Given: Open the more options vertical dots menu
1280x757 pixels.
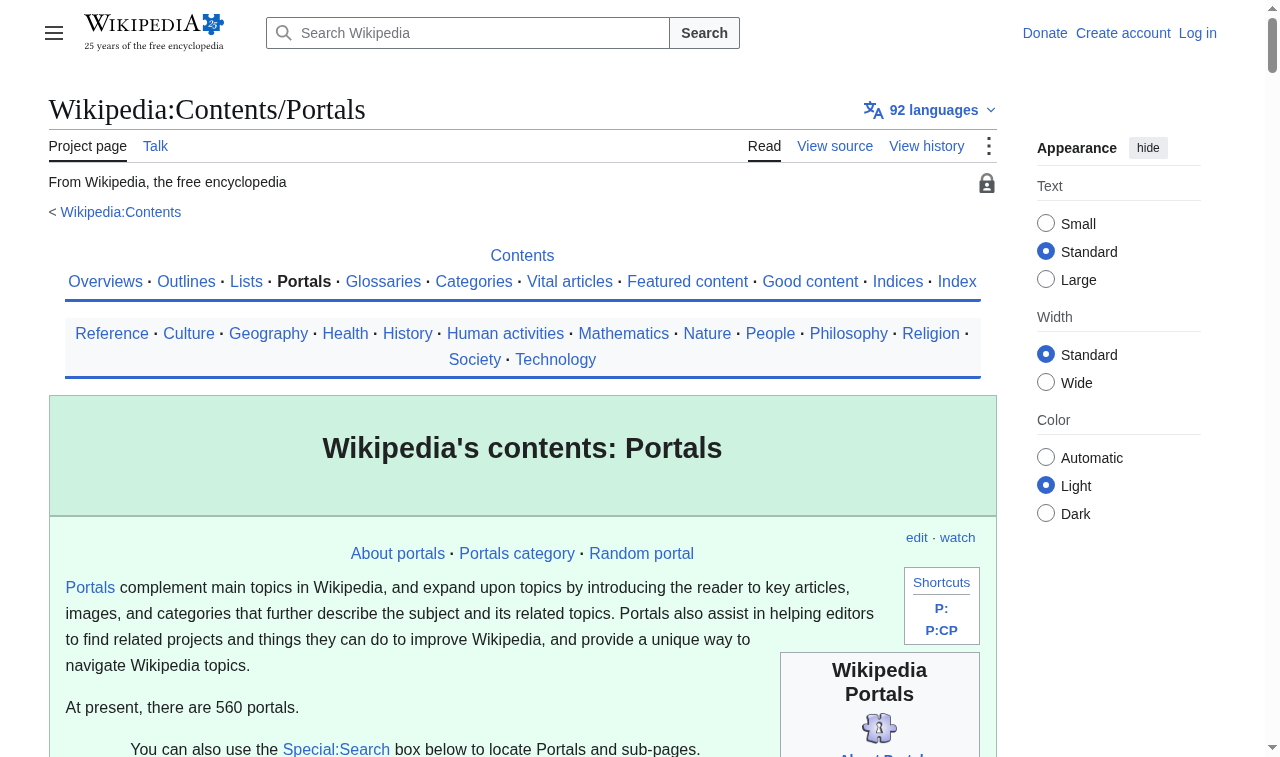Looking at the screenshot, I should (988, 146).
